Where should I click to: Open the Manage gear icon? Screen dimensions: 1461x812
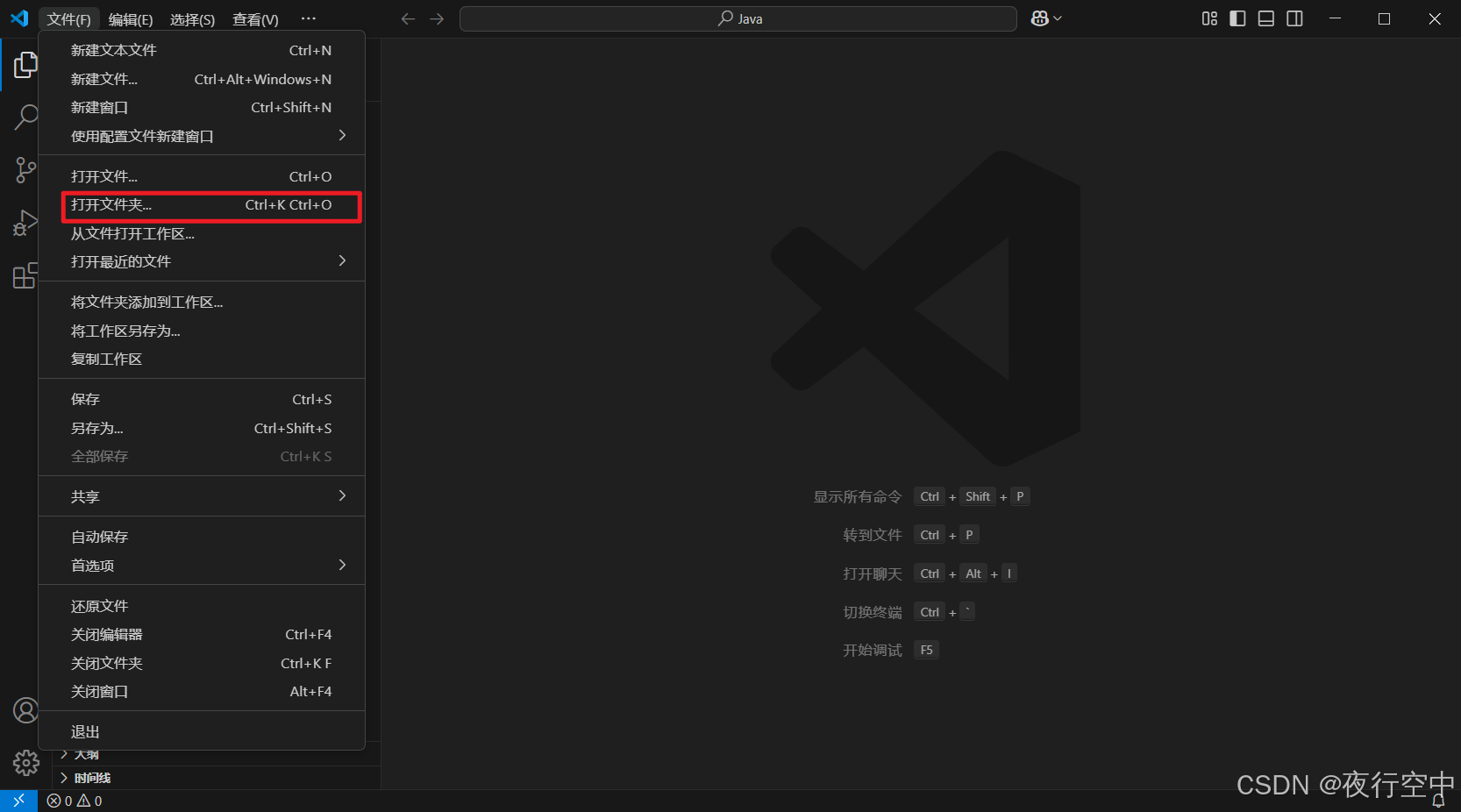click(x=25, y=763)
